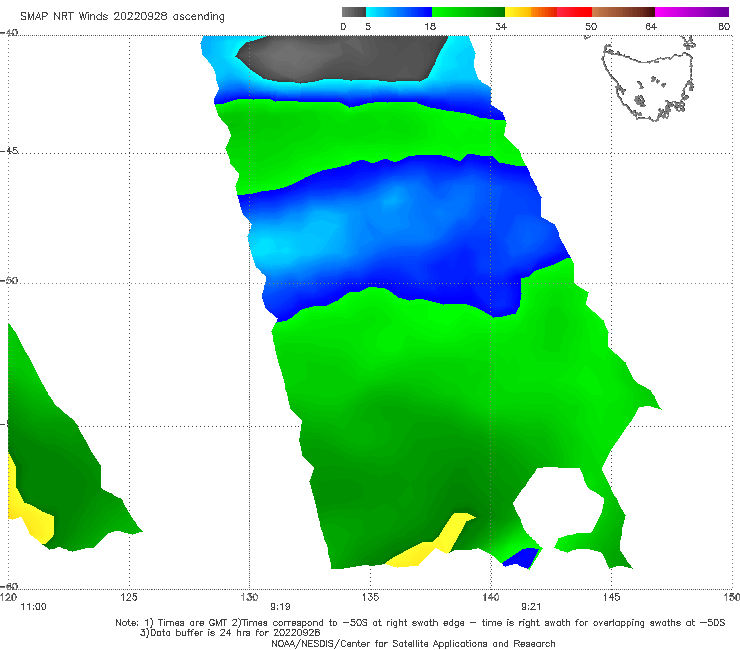Select the gray segment of the color bar

pos(353,12)
